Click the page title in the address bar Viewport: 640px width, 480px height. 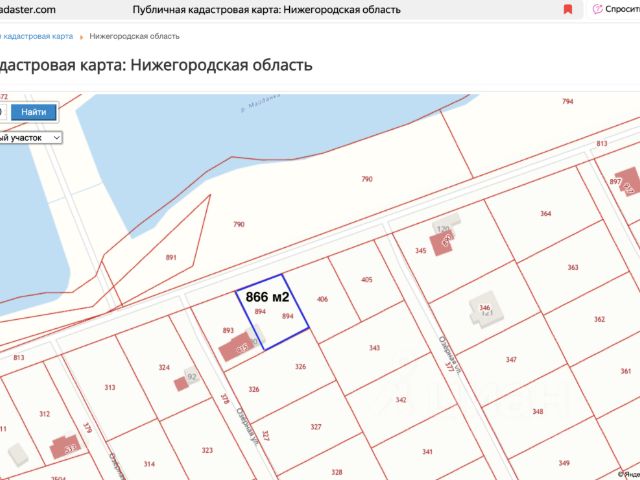[267, 9]
